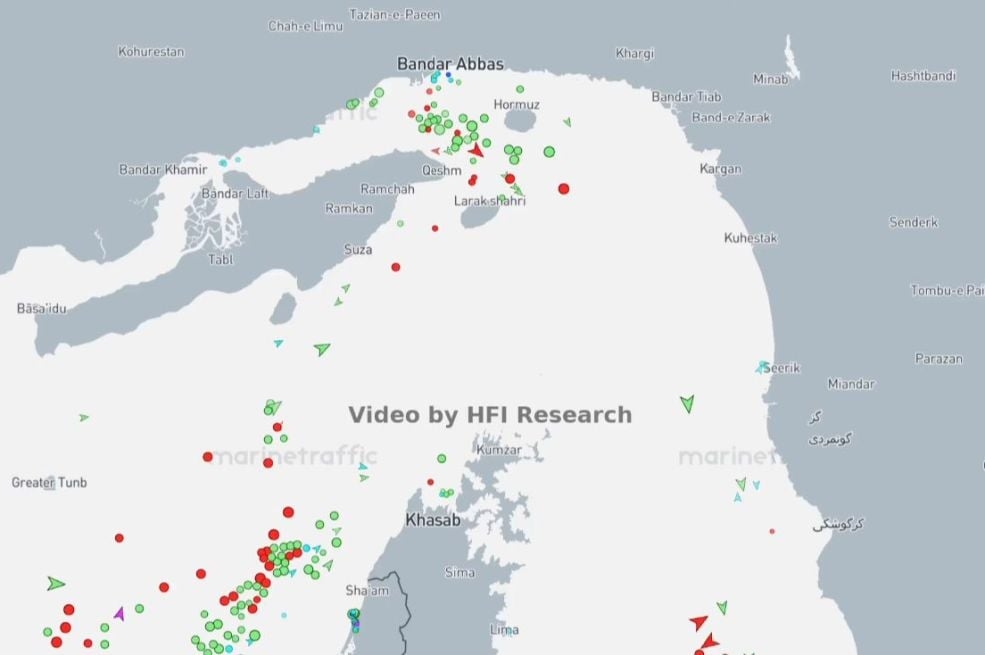The width and height of the screenshot is (985, 655).
Task: Select the Greater Tunb island label
Action: coord(49,482)
